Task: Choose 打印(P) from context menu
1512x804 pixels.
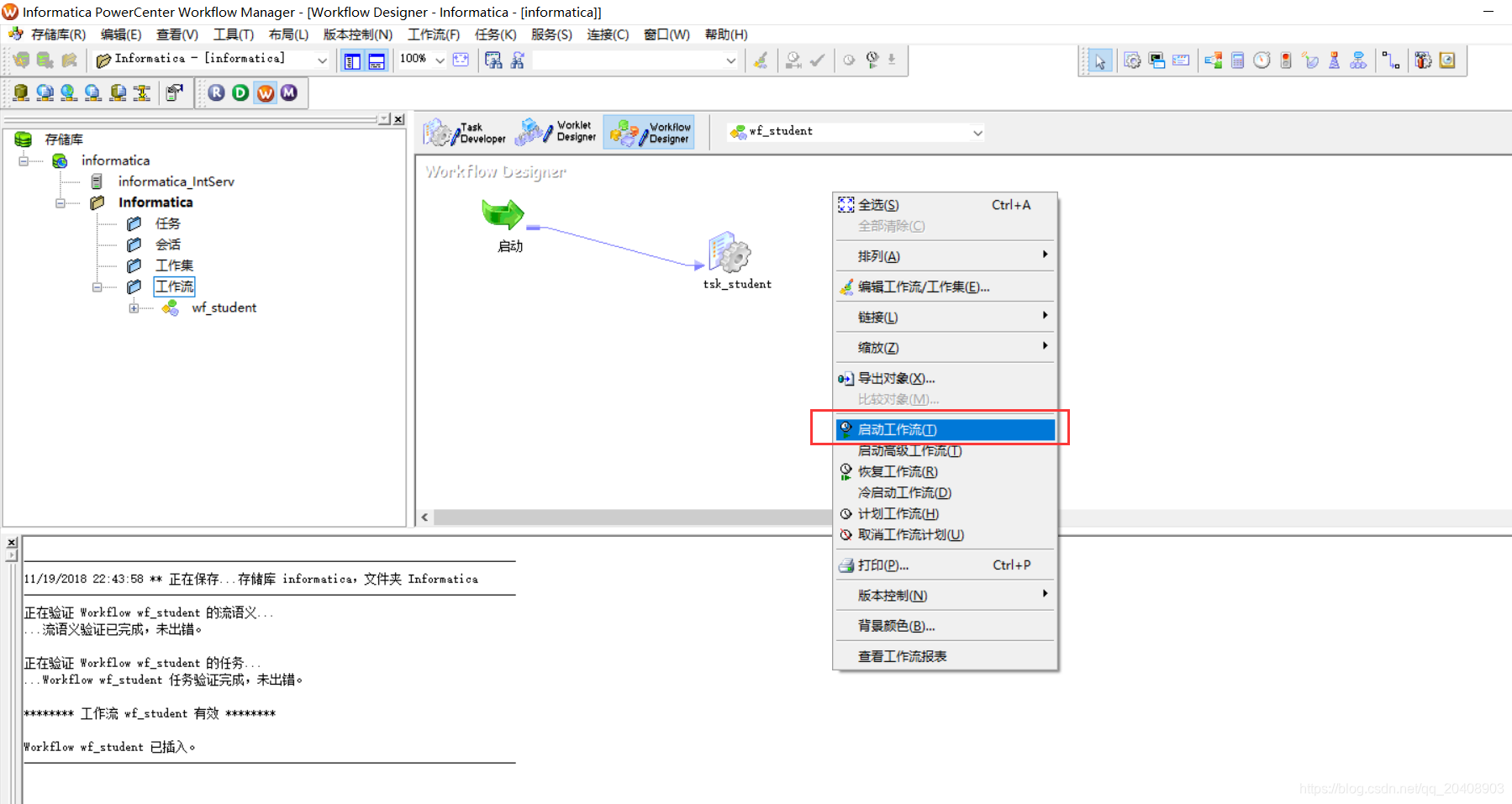Action: [946, 565]
